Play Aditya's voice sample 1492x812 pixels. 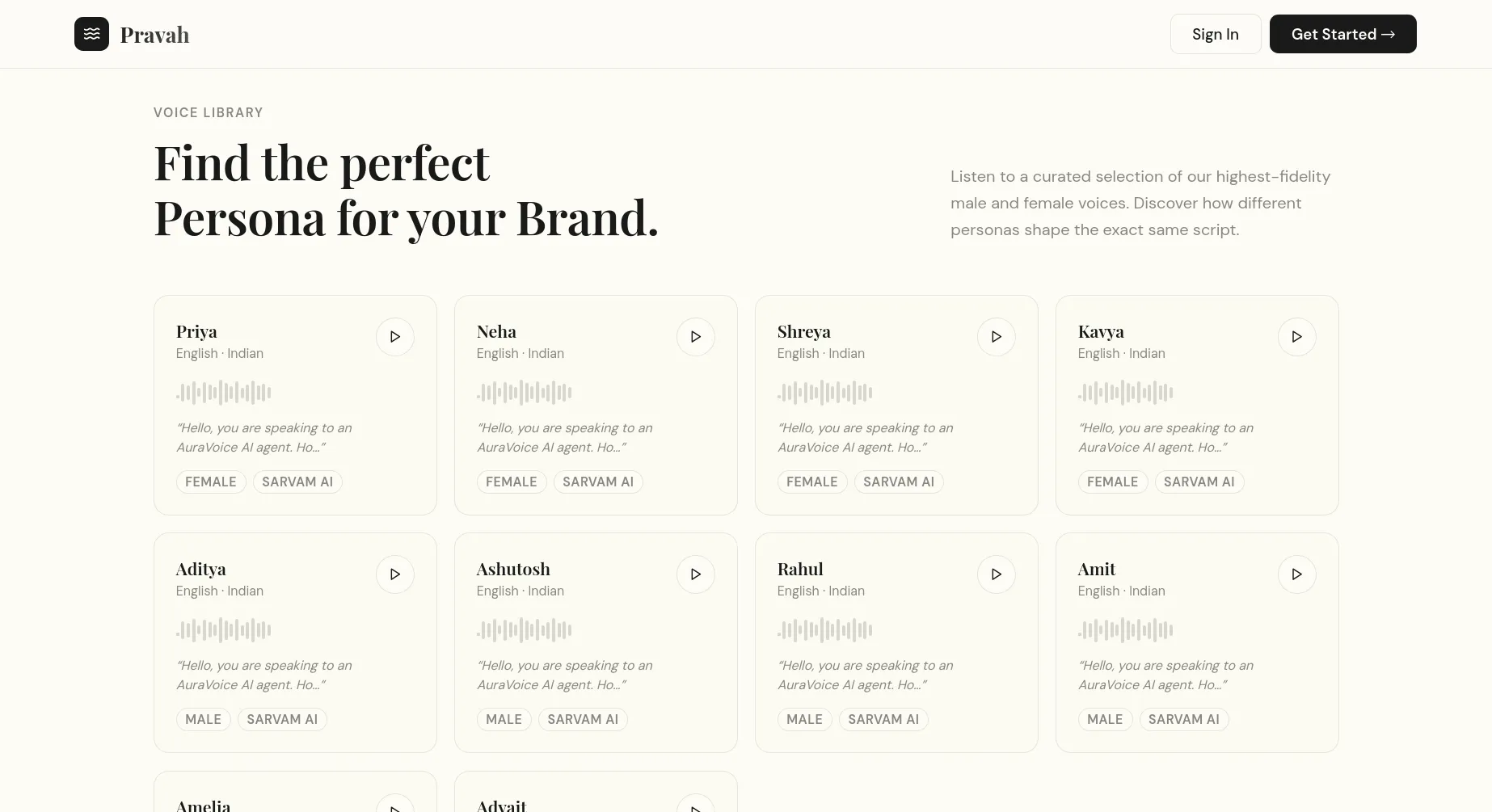pyautogui.click(x=394, y=574)
